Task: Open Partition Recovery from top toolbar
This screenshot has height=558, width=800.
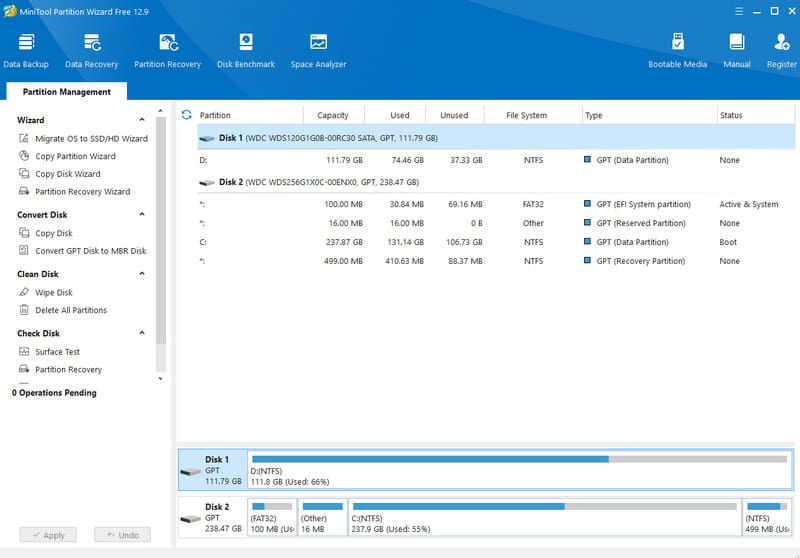Action: (167, 50)
